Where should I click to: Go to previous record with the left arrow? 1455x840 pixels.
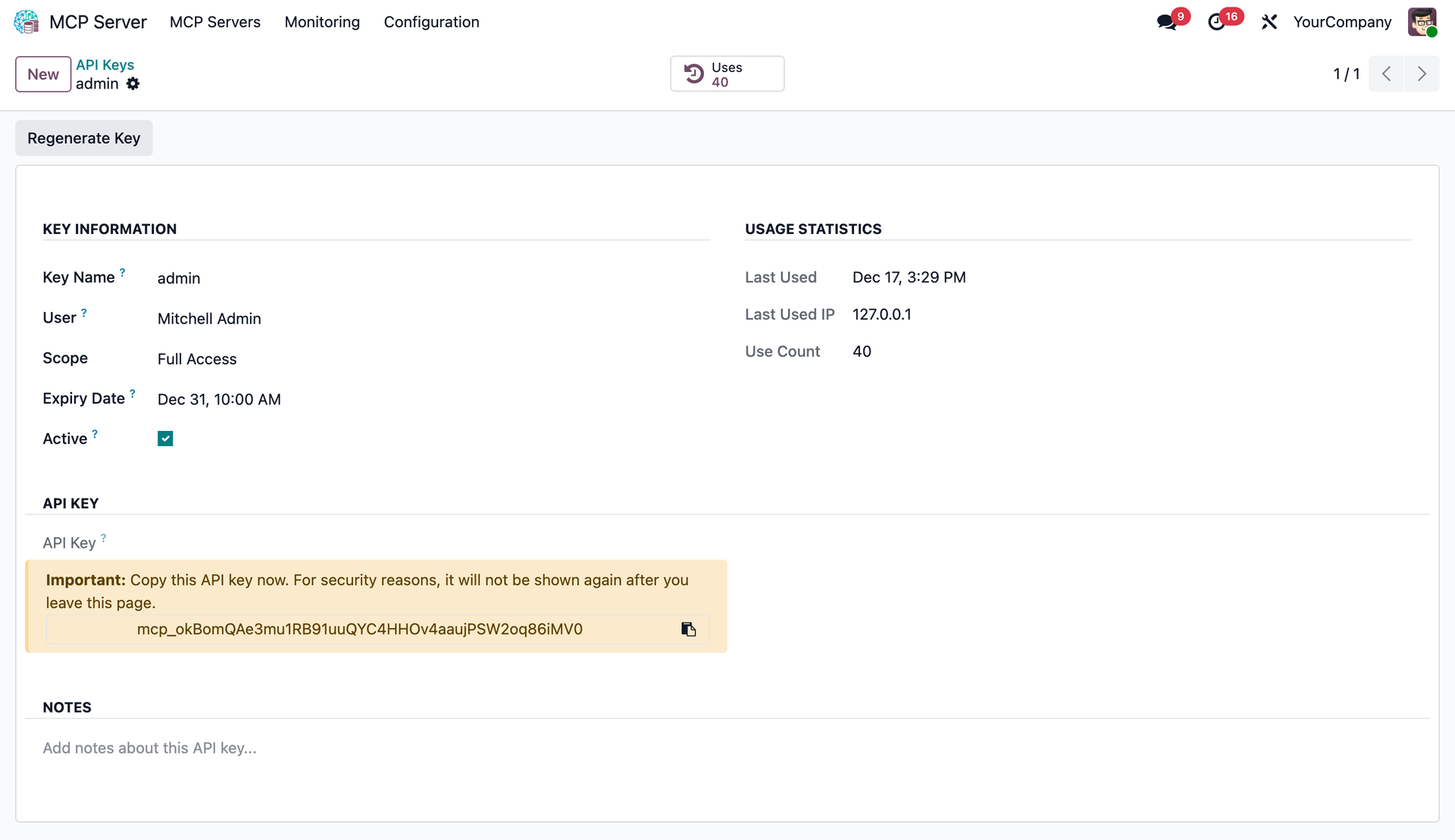[x=1387, y=73]
